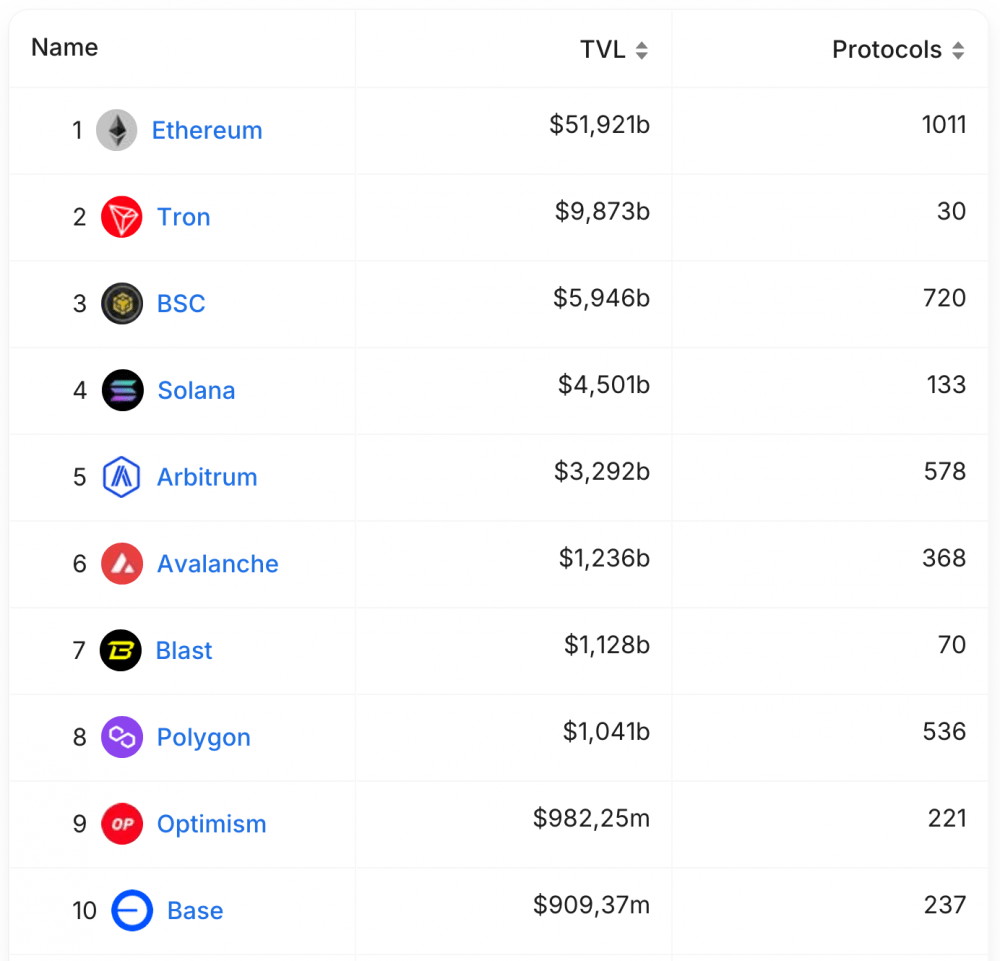Sort table by the Protocols arrows
The height and width of the screenshot is (961, 1000).
click(958, 50)
